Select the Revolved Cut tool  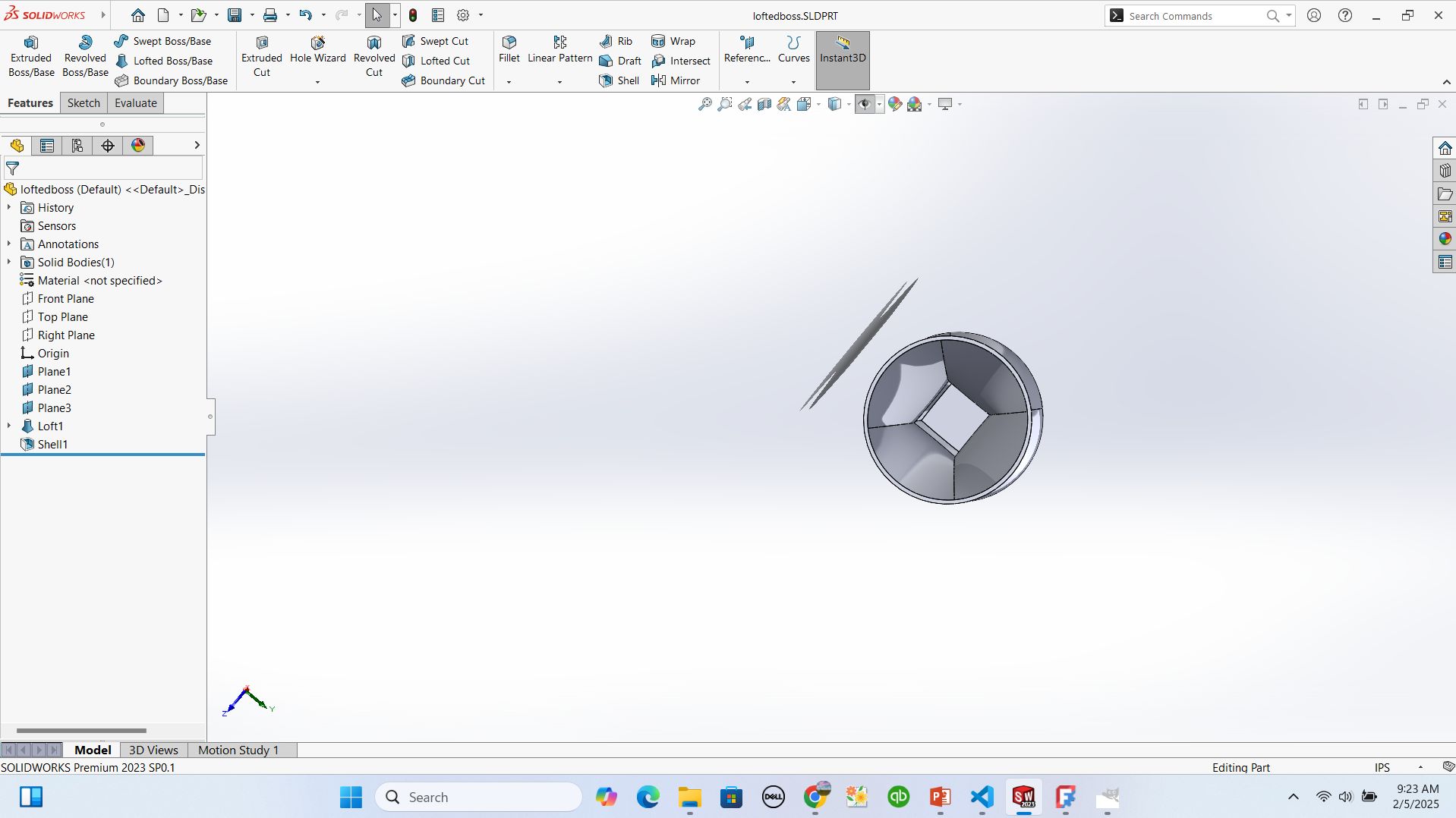(374, 57)
